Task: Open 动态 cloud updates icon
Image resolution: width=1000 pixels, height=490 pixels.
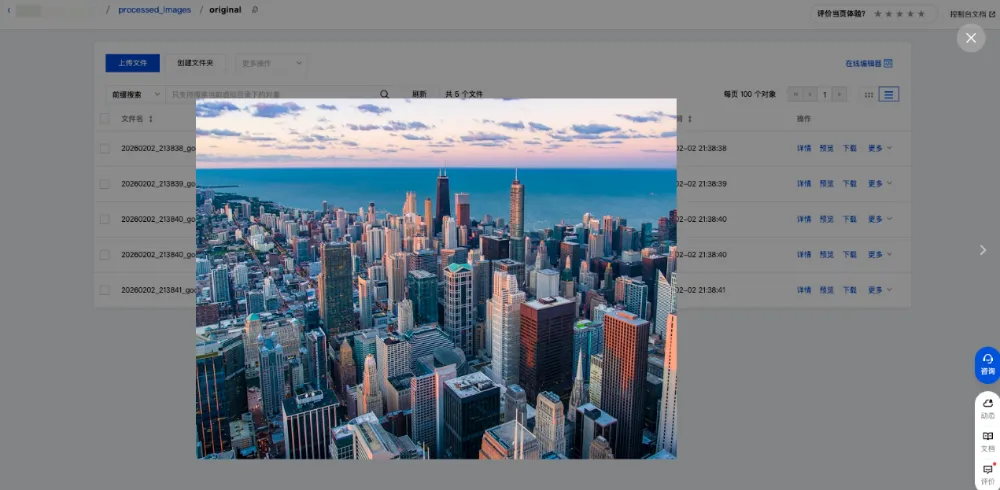Action: coord(987,407)
